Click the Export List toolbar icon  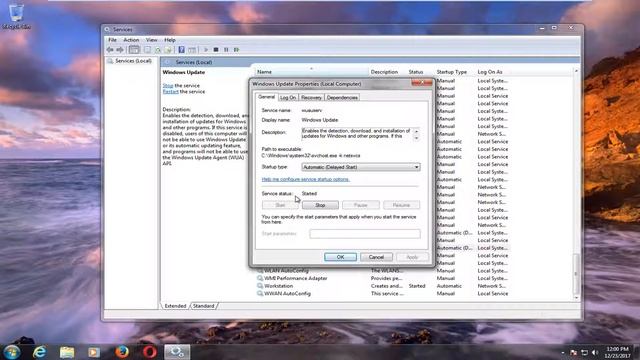168,50
